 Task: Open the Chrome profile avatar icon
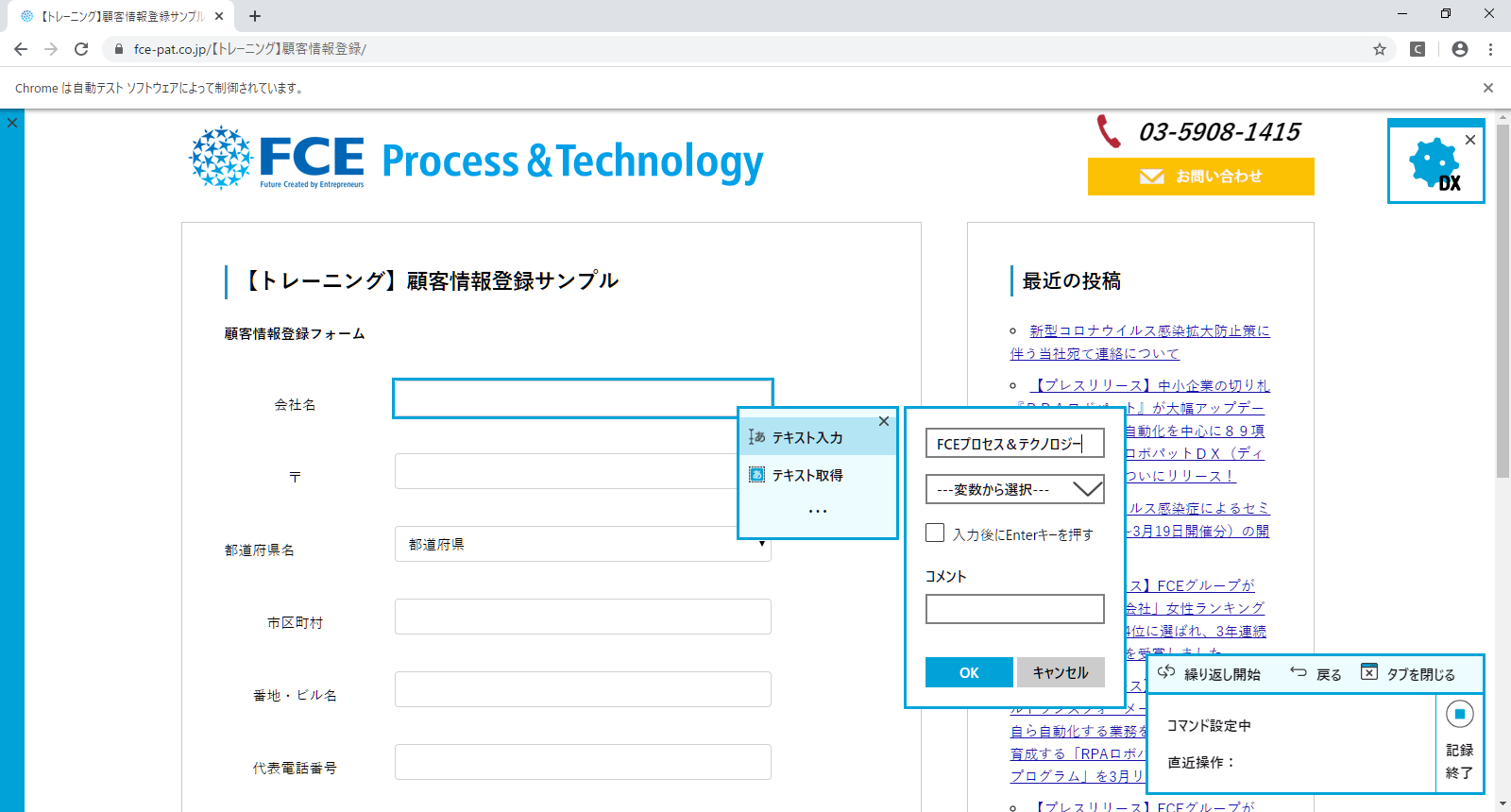1460,49
